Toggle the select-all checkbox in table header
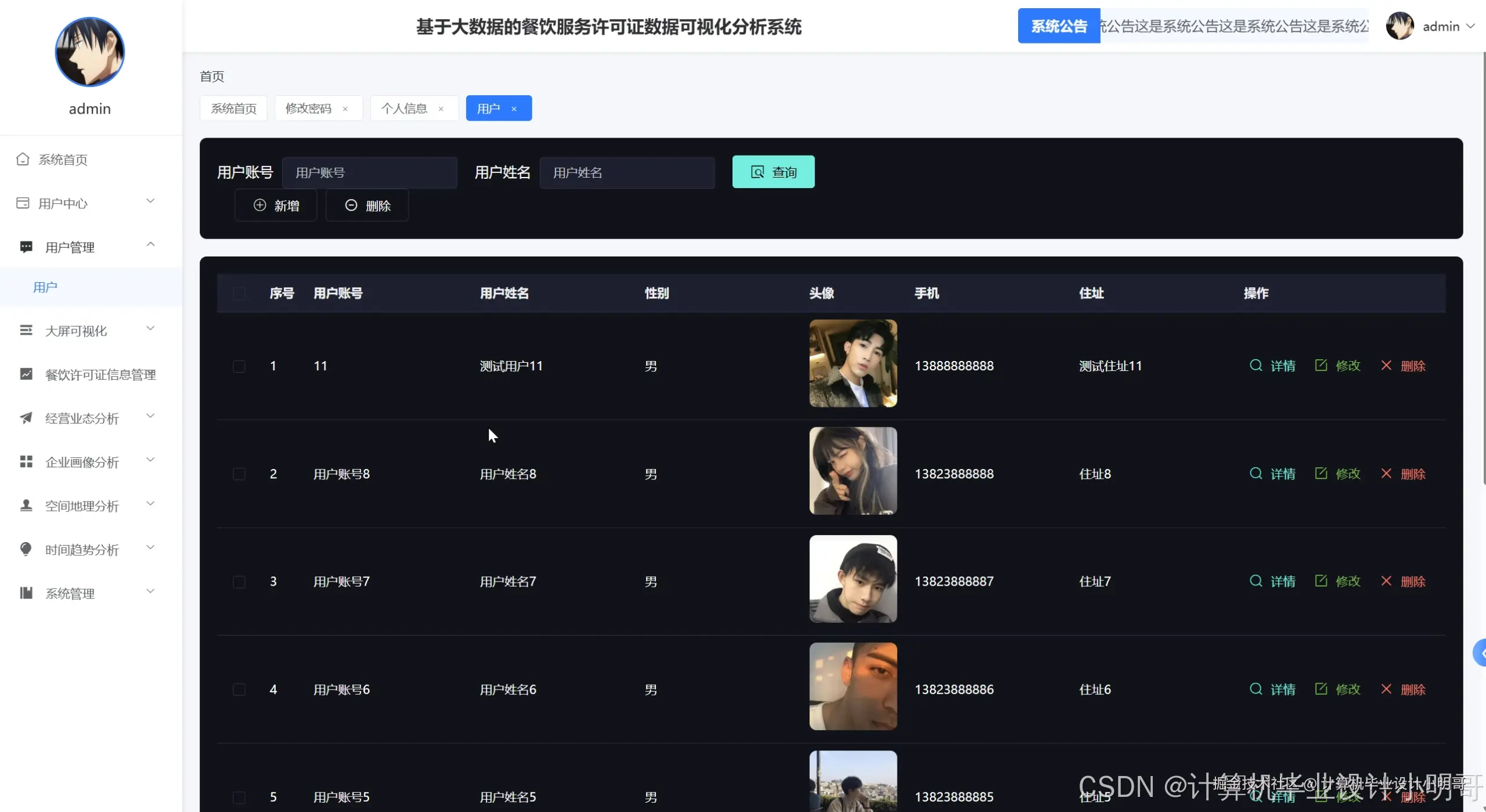The image size is (1486, 812). [x=239, y=294]
